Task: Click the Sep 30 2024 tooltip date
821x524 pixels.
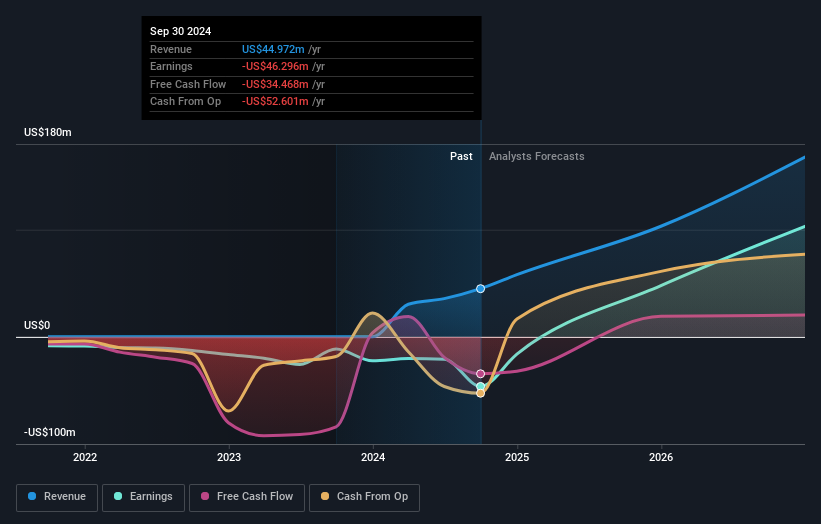Action: tap(181, 31)
